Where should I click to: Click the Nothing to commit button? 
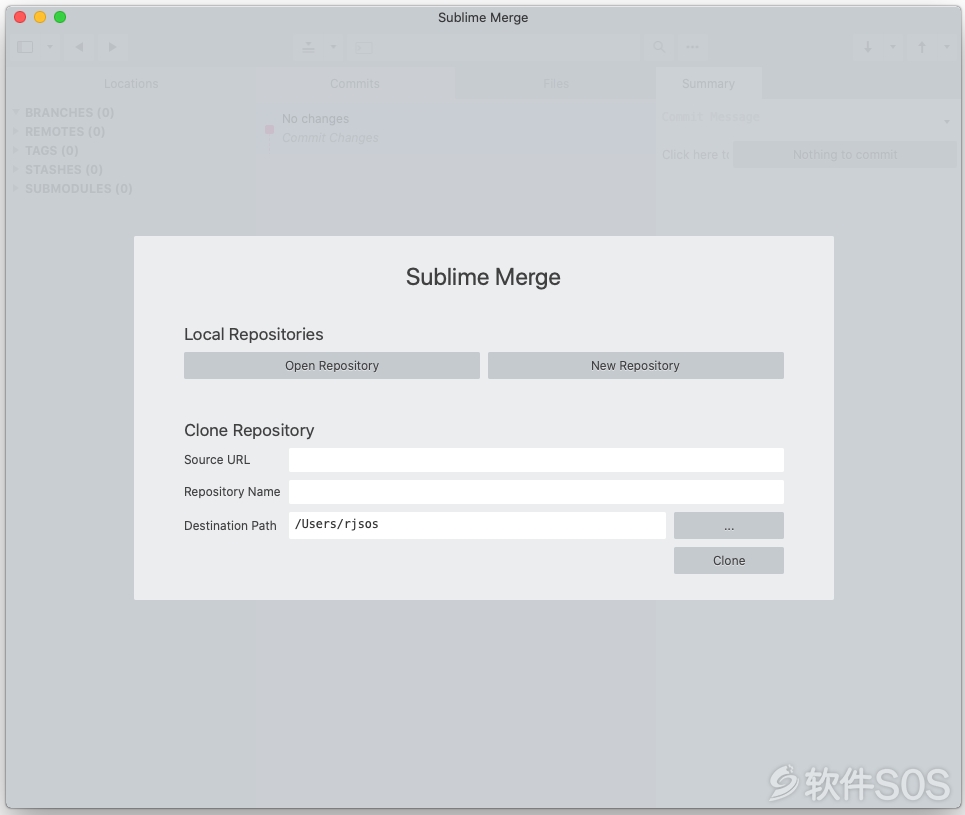click(844, 155)
